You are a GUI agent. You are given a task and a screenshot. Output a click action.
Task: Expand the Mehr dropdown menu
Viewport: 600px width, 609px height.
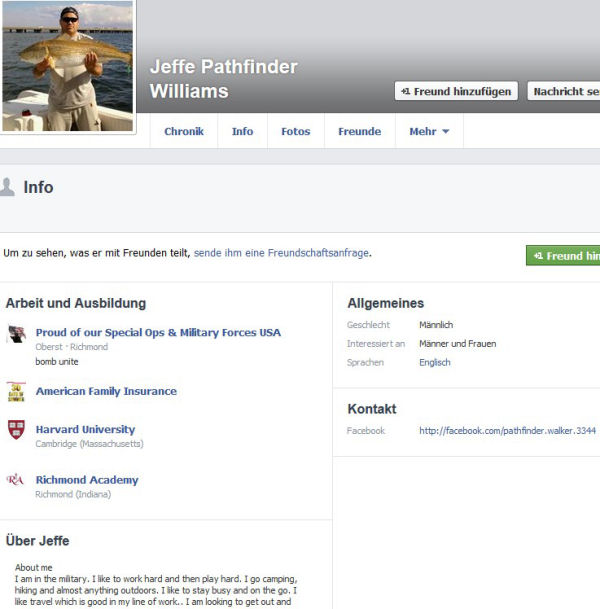click(x=429, y=131)
